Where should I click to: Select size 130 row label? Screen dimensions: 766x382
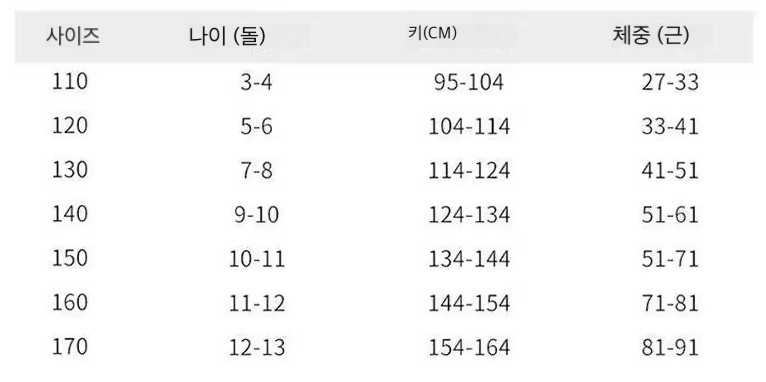pyautogui.click(x=70, y=170)
